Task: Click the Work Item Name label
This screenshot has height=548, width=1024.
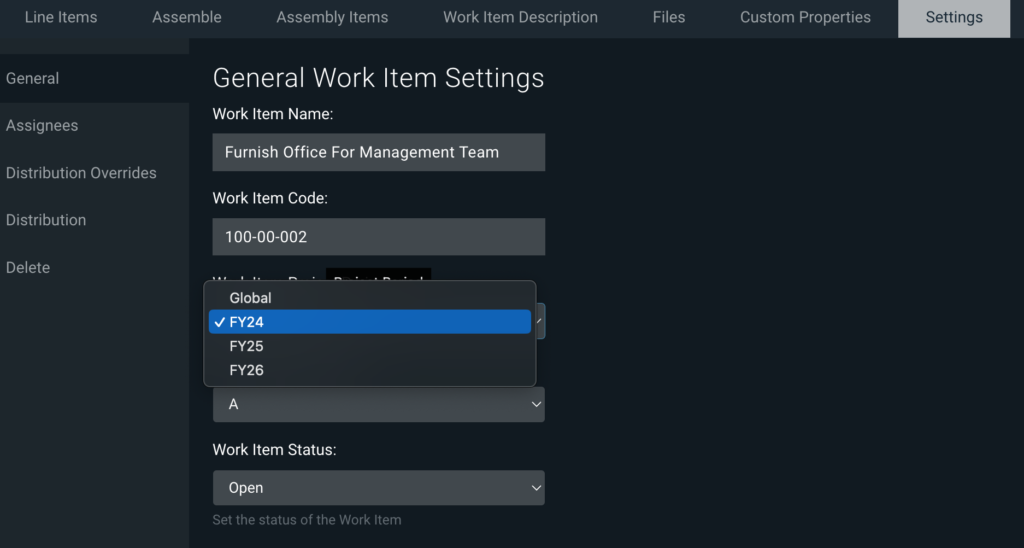Action: pyautogui.click(x=273, y=114)
